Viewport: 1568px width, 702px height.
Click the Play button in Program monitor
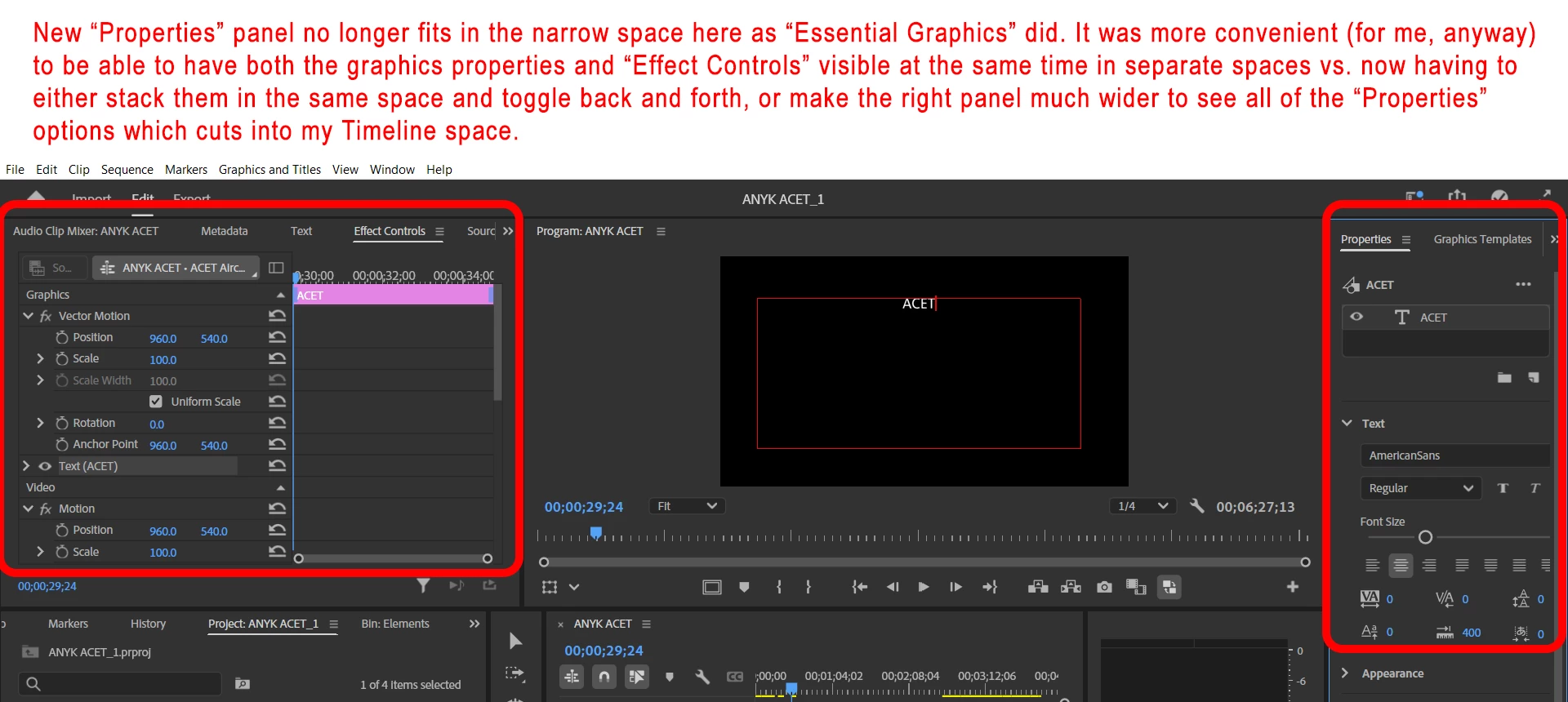[924, 587]
